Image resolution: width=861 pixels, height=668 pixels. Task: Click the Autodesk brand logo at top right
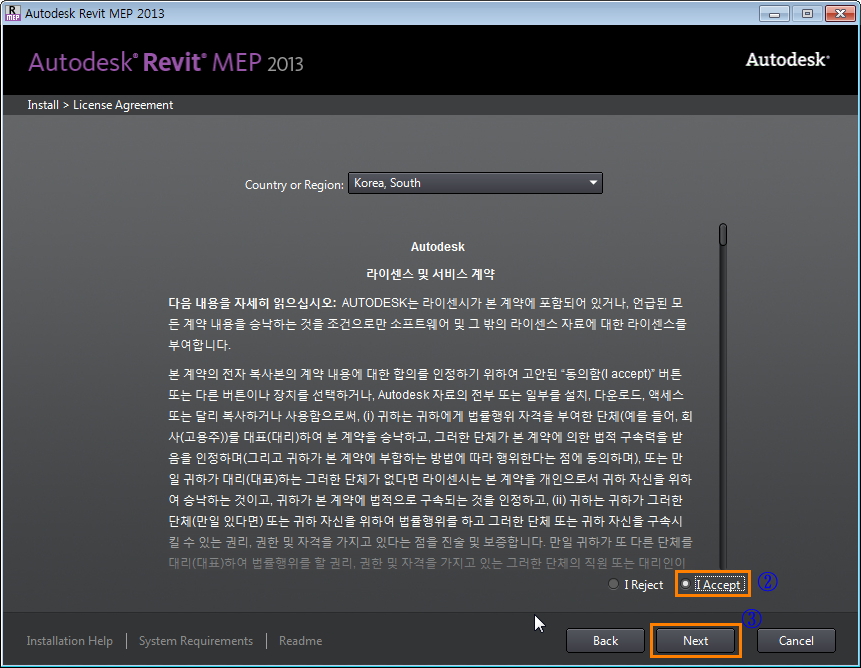point(787,60)
